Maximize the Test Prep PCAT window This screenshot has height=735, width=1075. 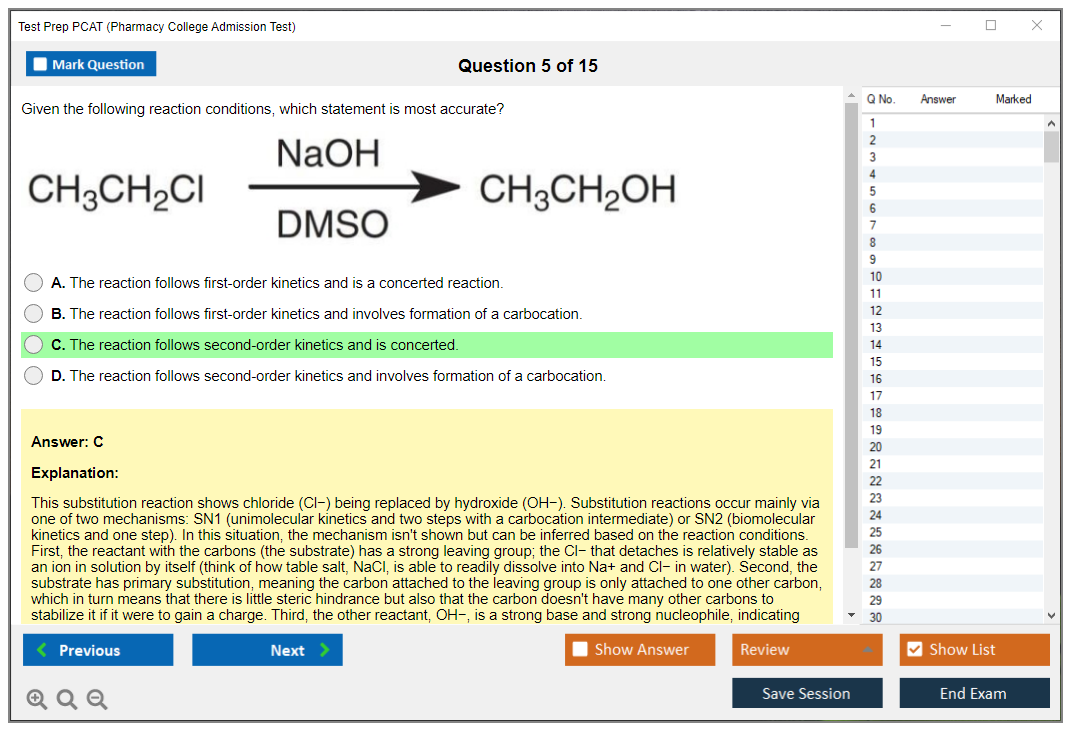click(x=991, y=26)
